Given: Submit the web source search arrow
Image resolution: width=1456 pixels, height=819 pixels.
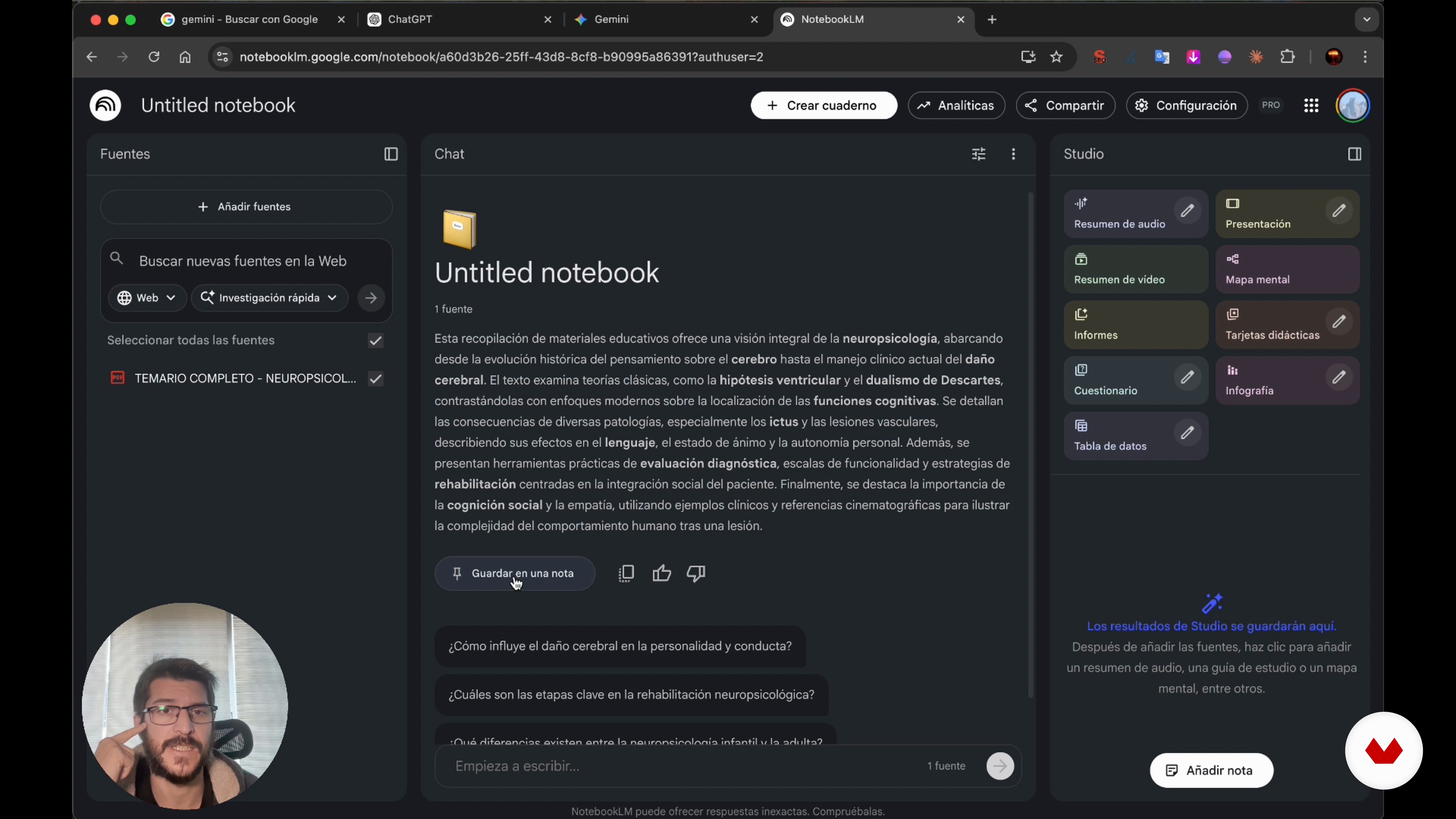Looking at the screenshot, I should tap(371, 298).
